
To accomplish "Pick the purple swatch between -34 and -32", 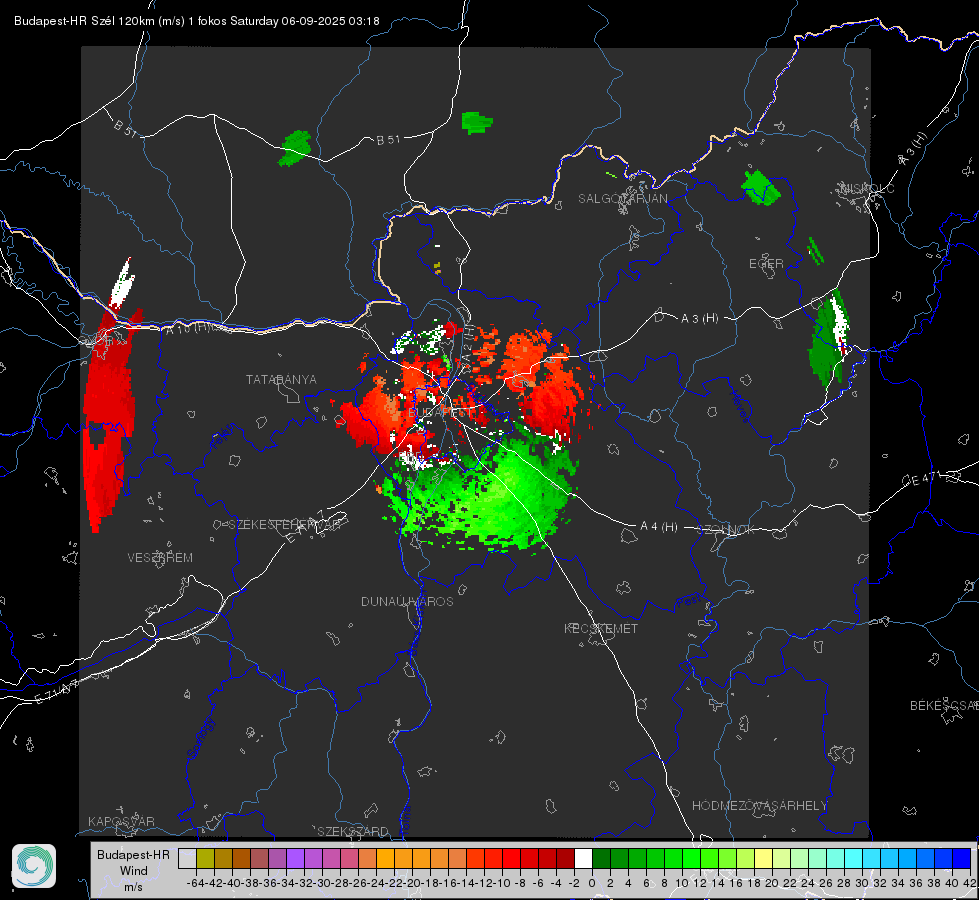I will pos(295,858).
